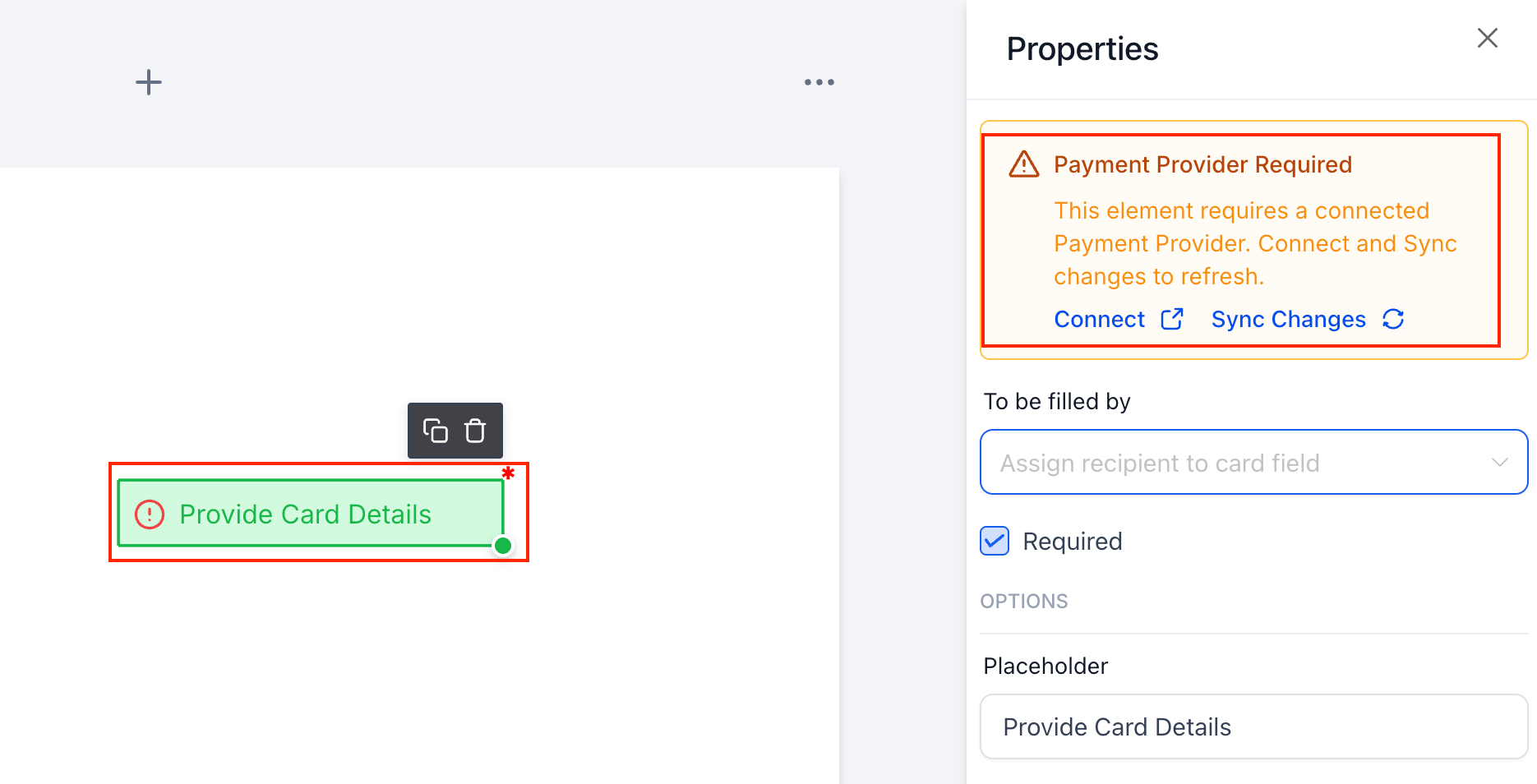Expand the OPTIONS section
The height and width of the screenshot is (784, 1537).
click(1024, 601)
